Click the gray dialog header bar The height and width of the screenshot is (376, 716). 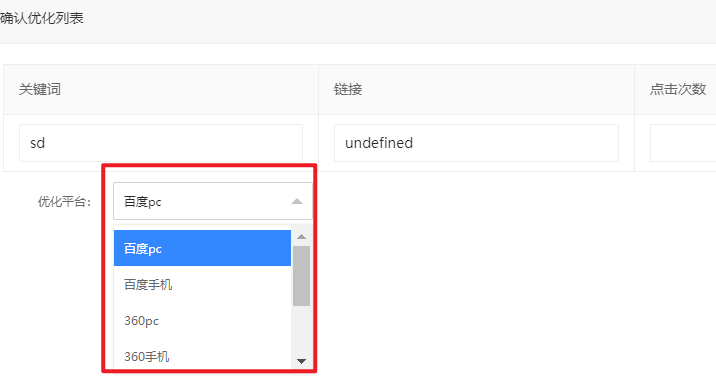point(358,21)
